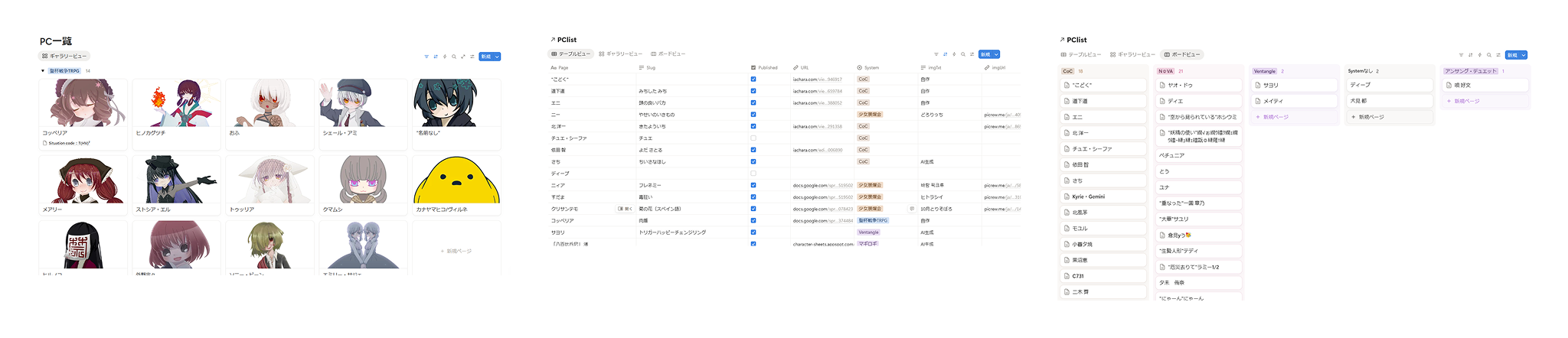The width and height of the screenshot is (1568, 338).
Task: Click the filter icon in board view toolbar
Action: tap(1462, 55)
